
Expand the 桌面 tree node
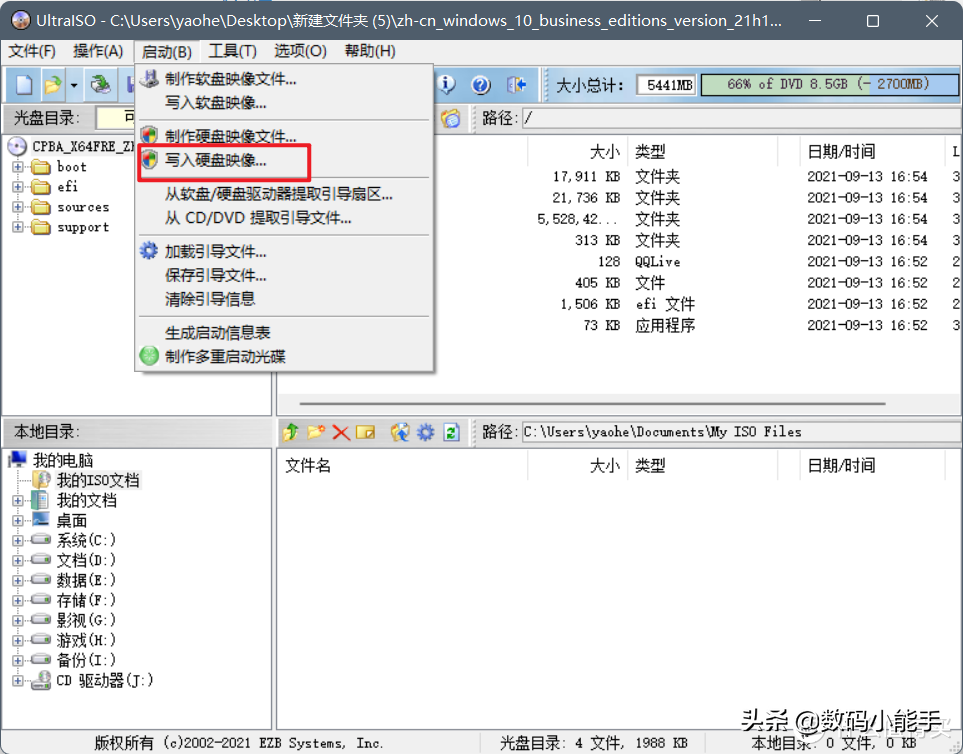pyautogui.click(x=18, y=521)
